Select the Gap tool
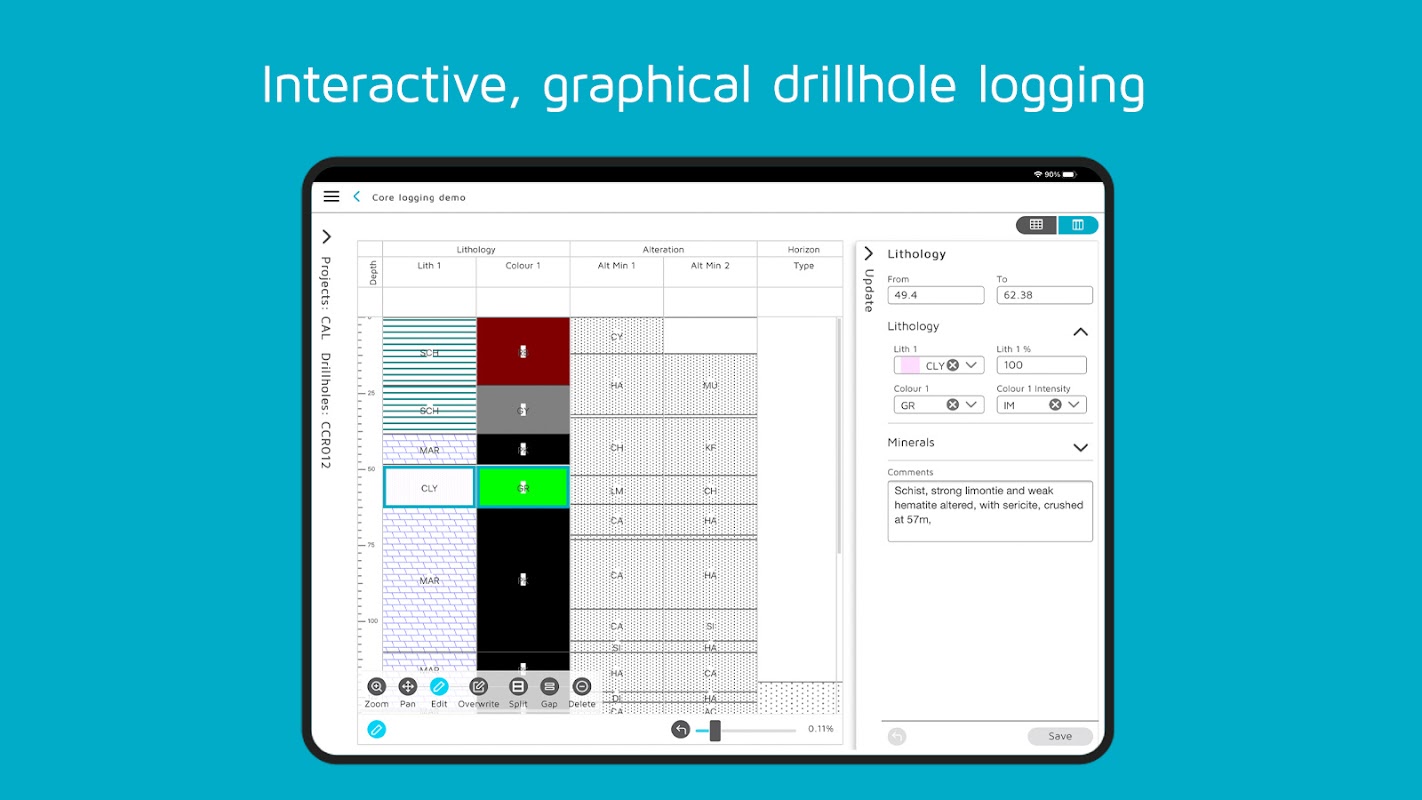 pyautogui.click(x=549, y=687)
